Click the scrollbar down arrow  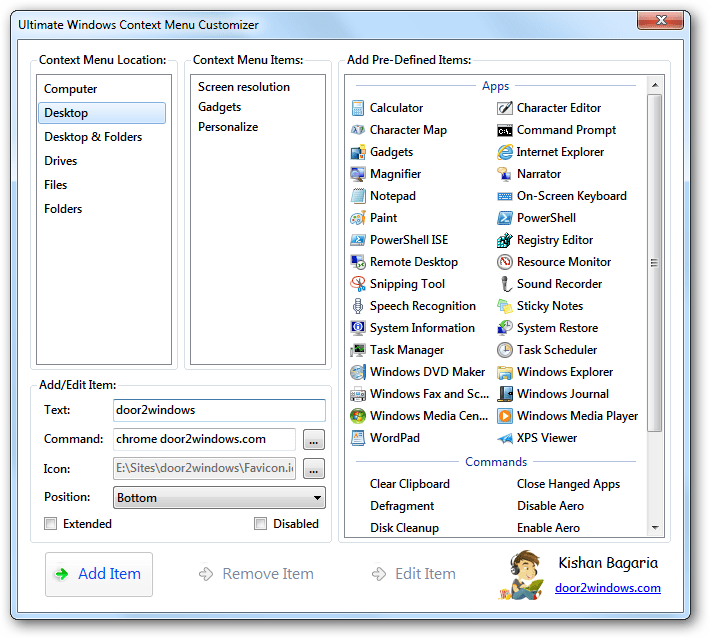[655, 528]
